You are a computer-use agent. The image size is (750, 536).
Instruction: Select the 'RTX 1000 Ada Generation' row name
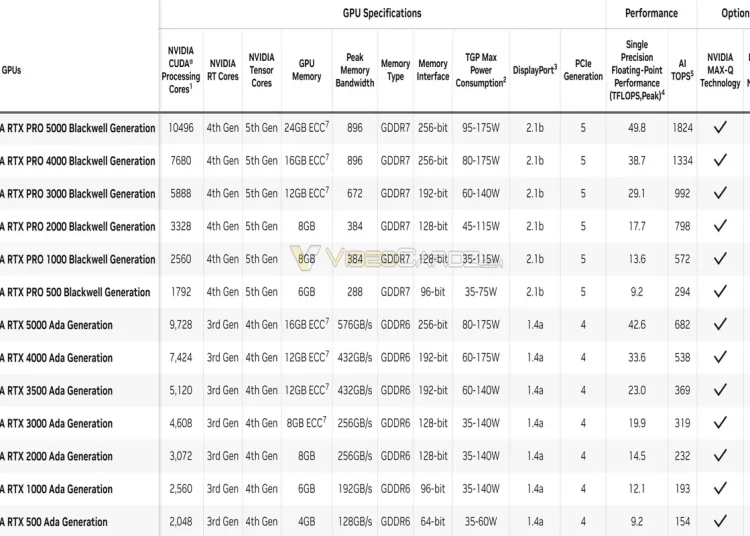[x=56, y=489]
